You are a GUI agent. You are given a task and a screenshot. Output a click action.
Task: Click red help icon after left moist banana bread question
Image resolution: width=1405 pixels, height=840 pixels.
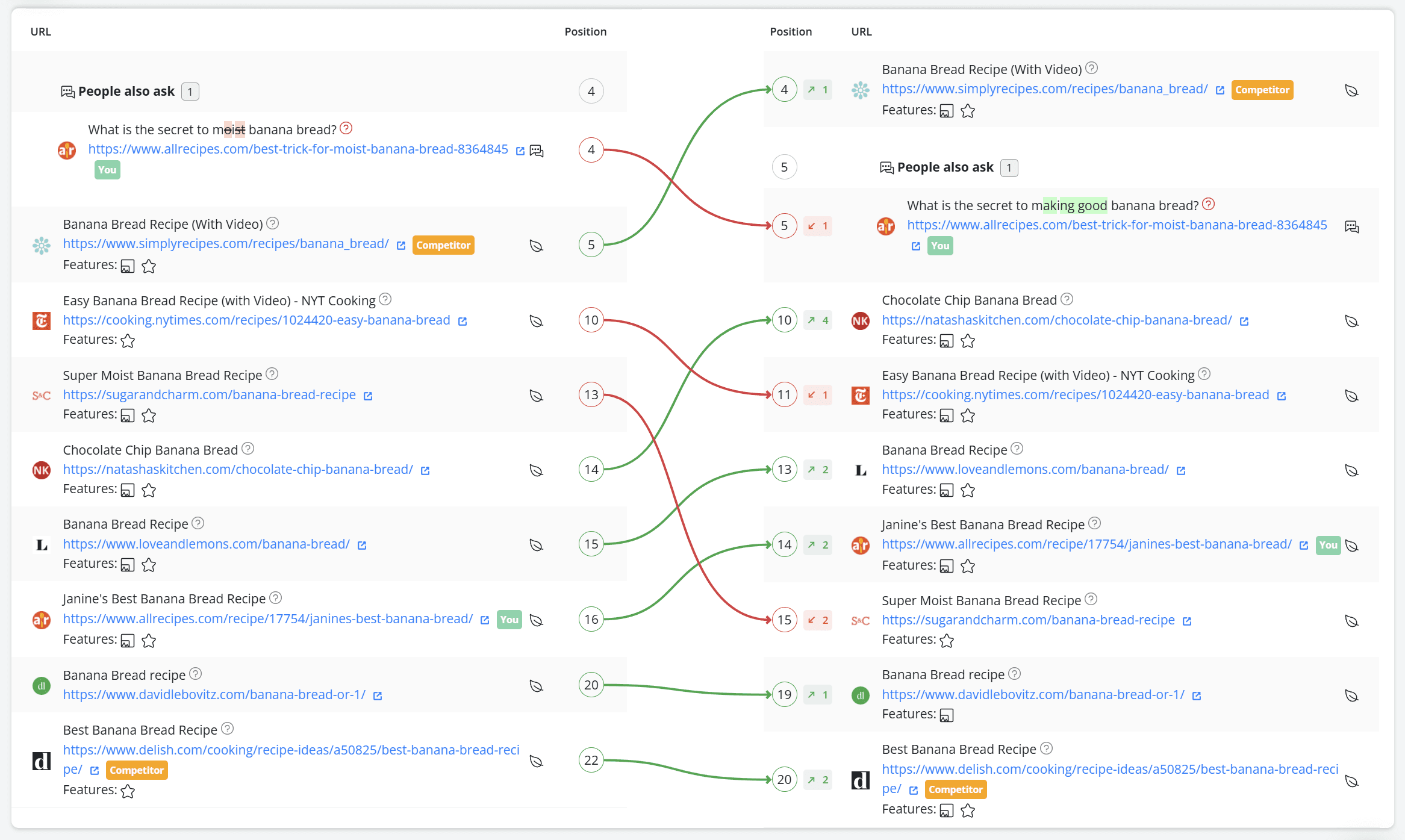pos(346,128)
